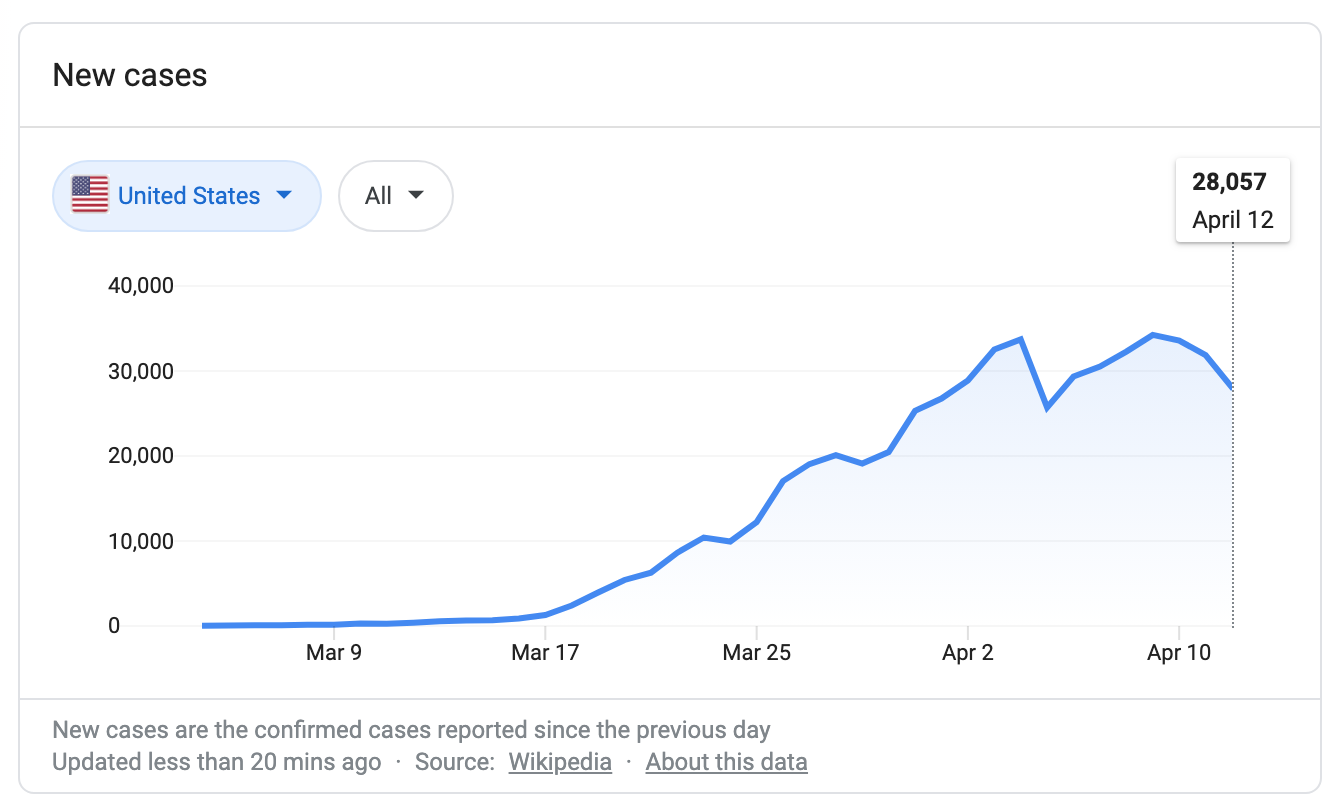The image size is (1342, 806).
Task: Click the 40,000 y-axis label
Action: tap(140, 286)
